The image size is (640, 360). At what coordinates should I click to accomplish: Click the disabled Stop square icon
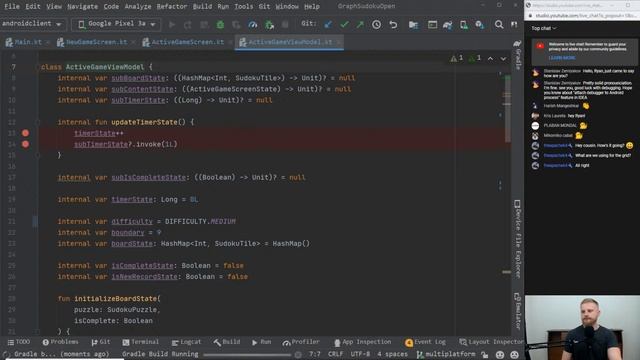point(285,25)
